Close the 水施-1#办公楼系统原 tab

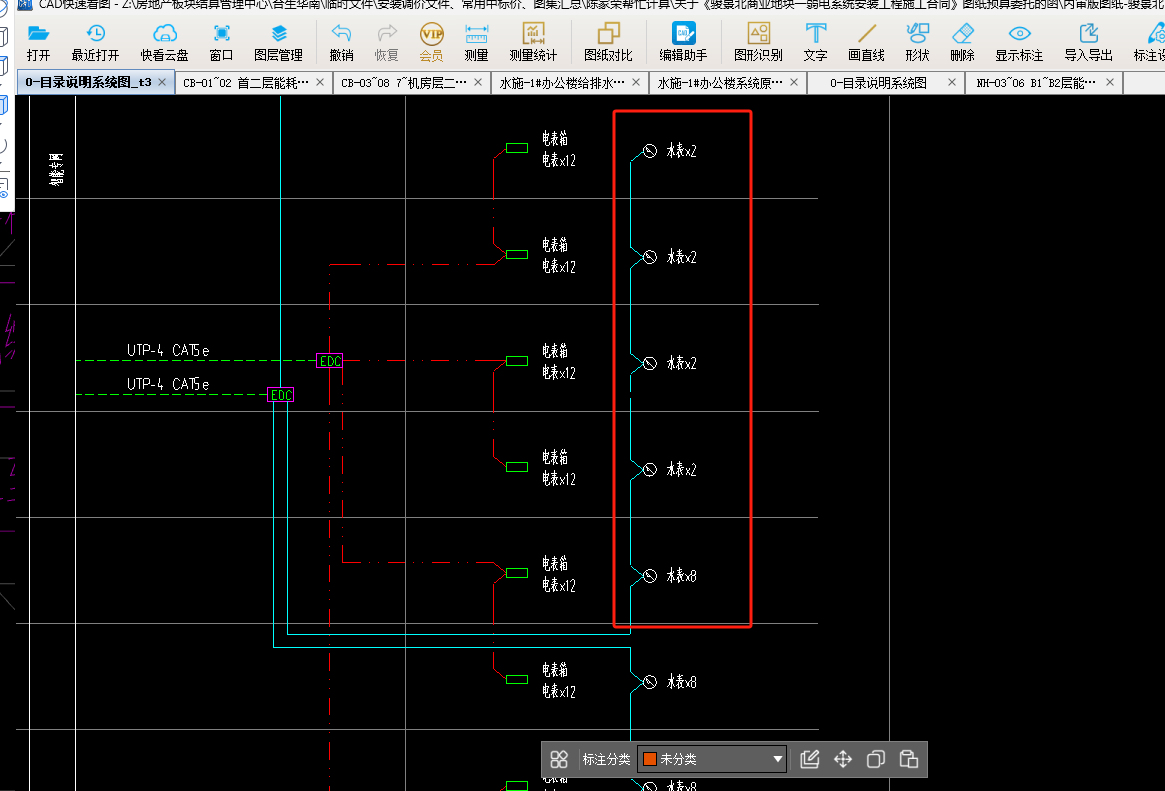click(794, 82)
